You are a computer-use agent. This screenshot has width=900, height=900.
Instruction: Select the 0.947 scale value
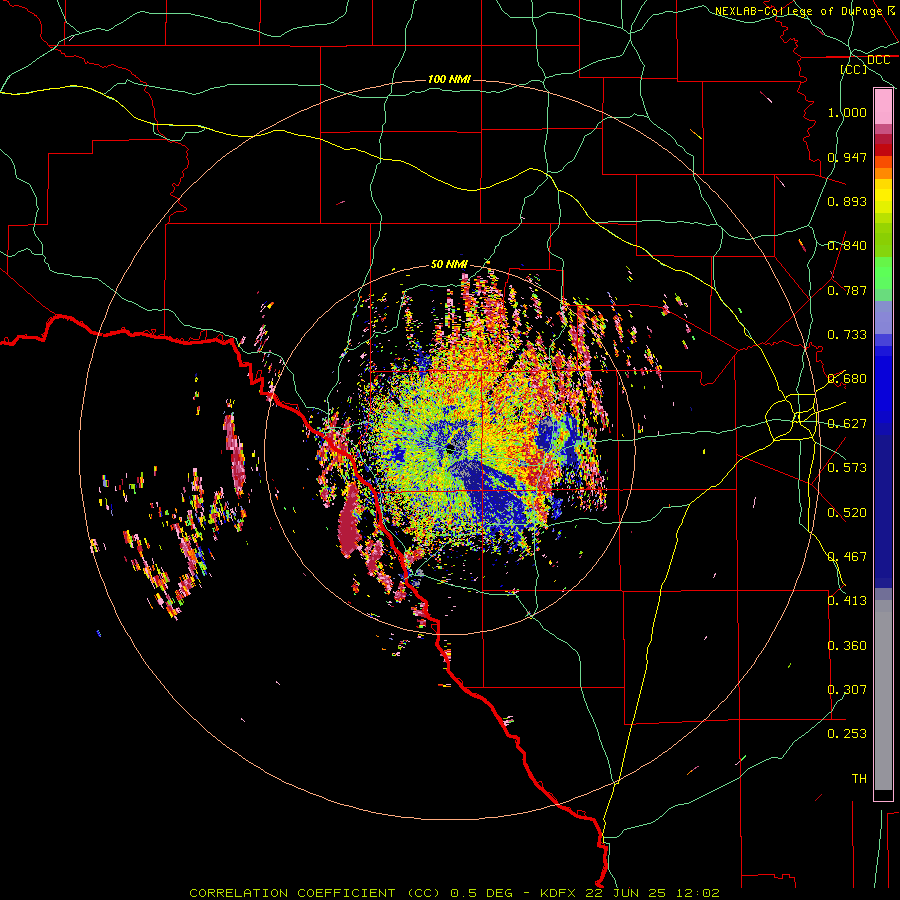[847, 157]
